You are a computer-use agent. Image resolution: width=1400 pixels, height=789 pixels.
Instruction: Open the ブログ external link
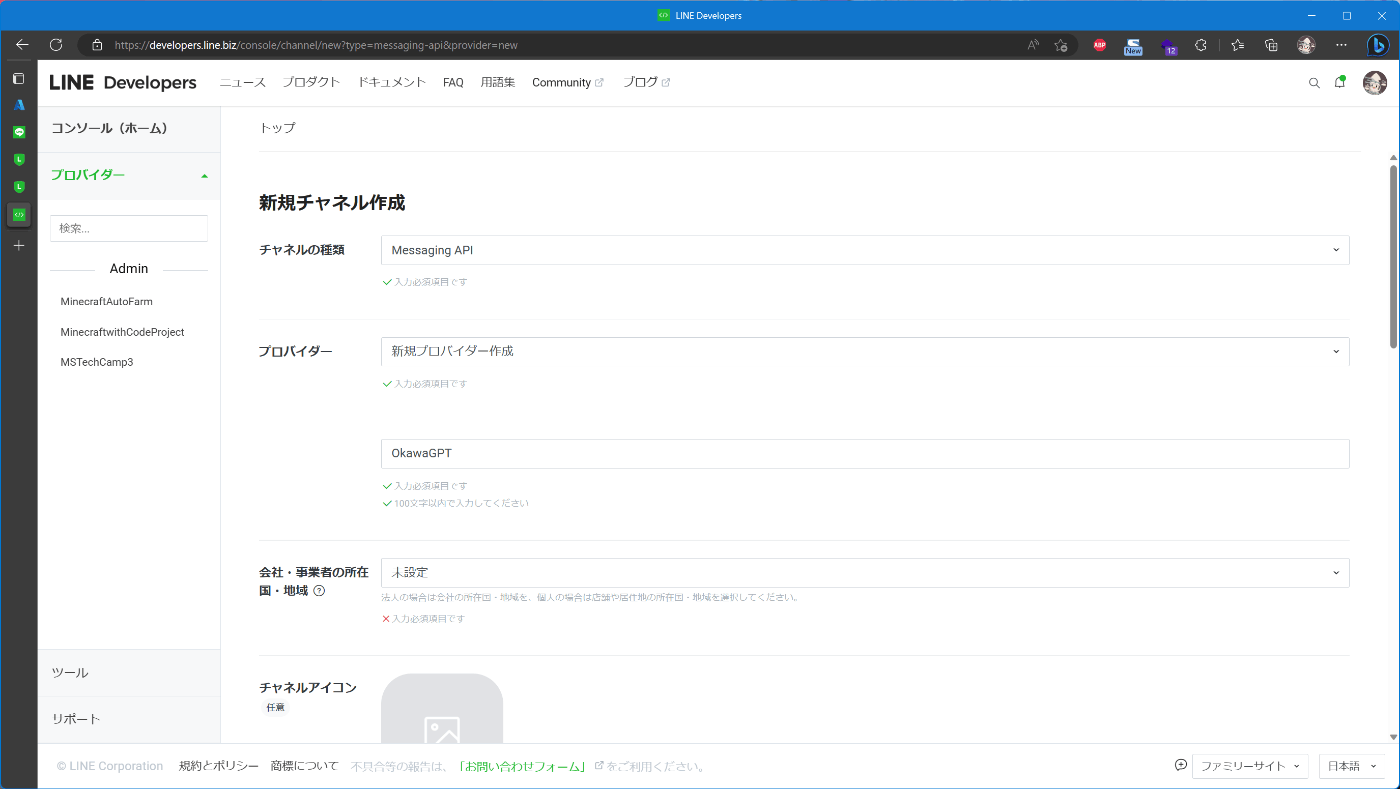[646, 83]
